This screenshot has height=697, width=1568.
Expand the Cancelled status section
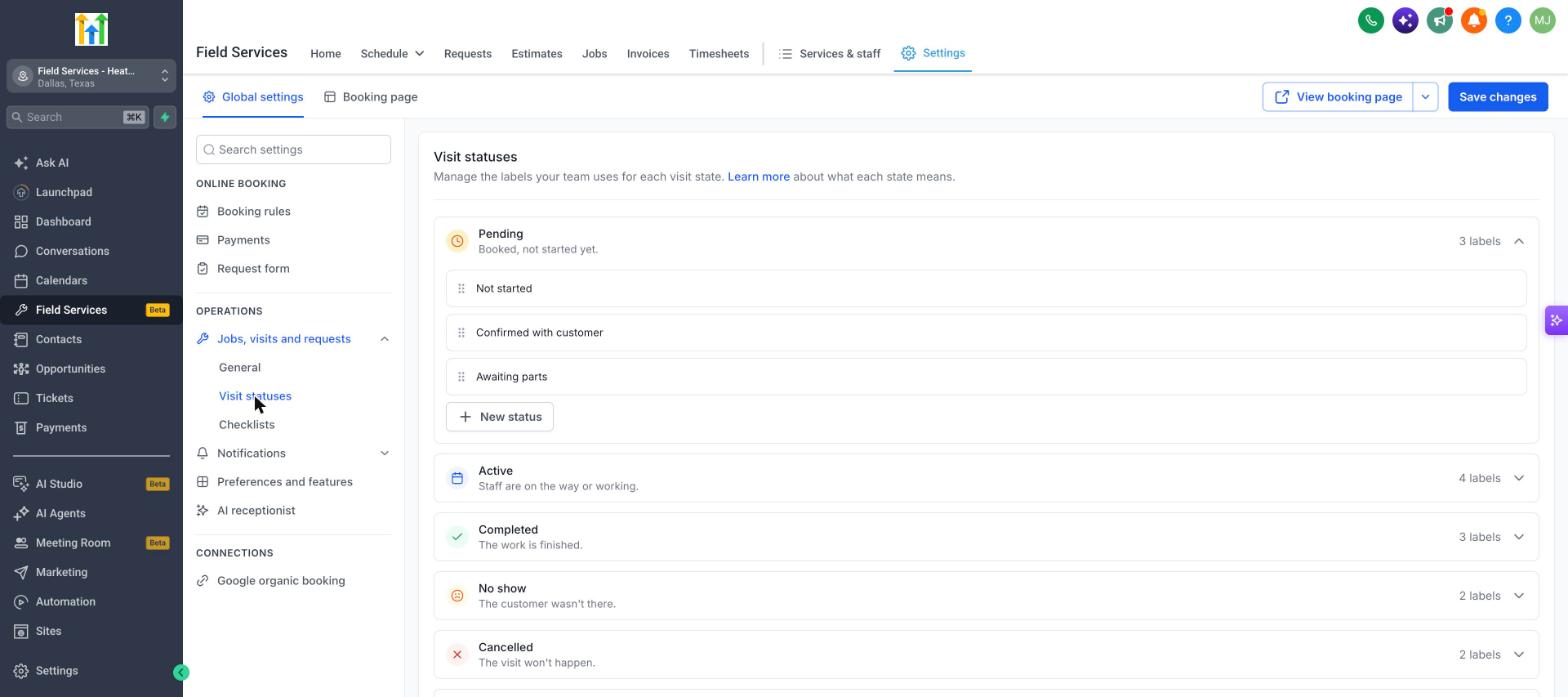tap(1518, 655)
